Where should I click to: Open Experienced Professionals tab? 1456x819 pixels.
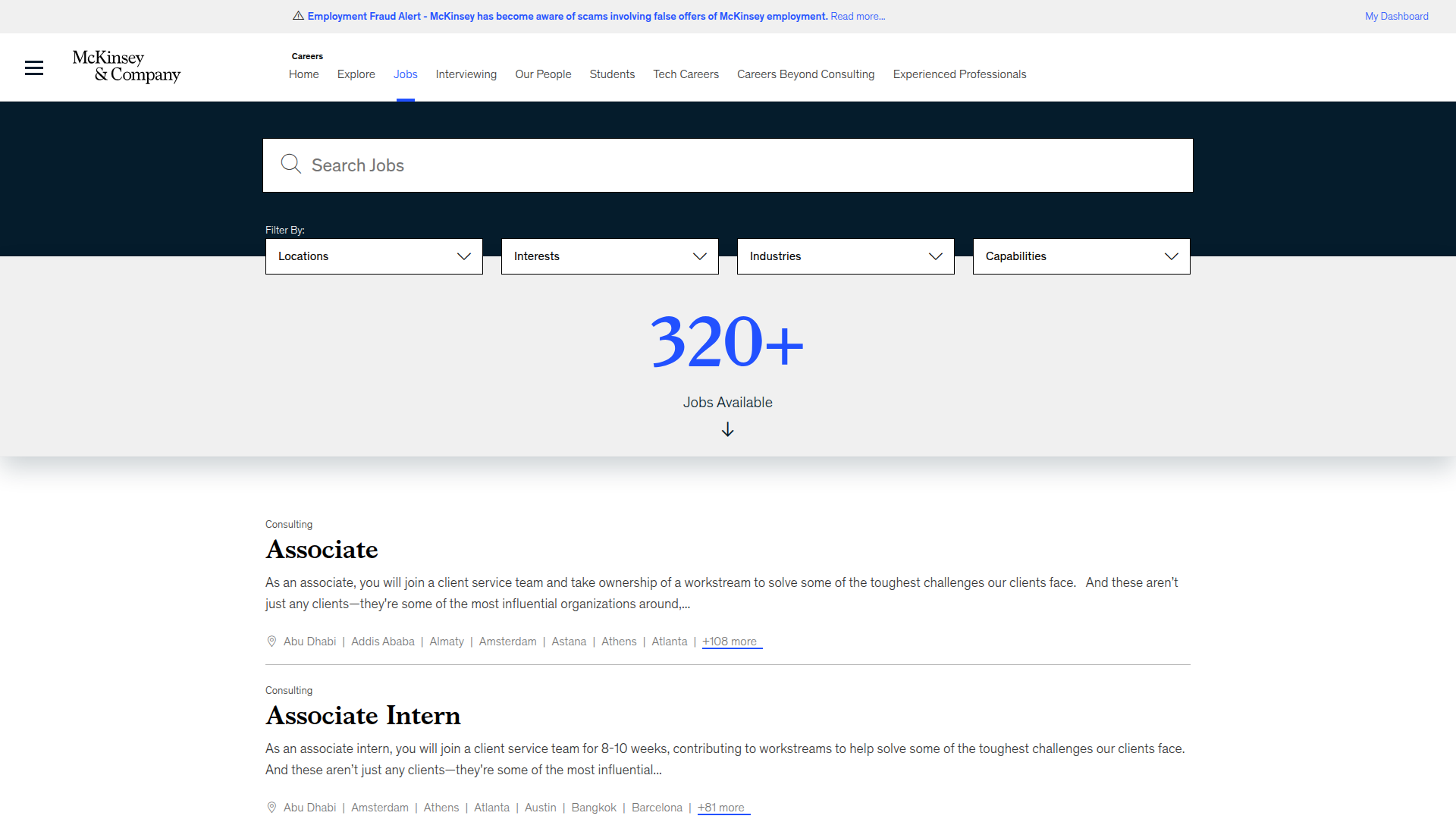click(x=959, y=74)
